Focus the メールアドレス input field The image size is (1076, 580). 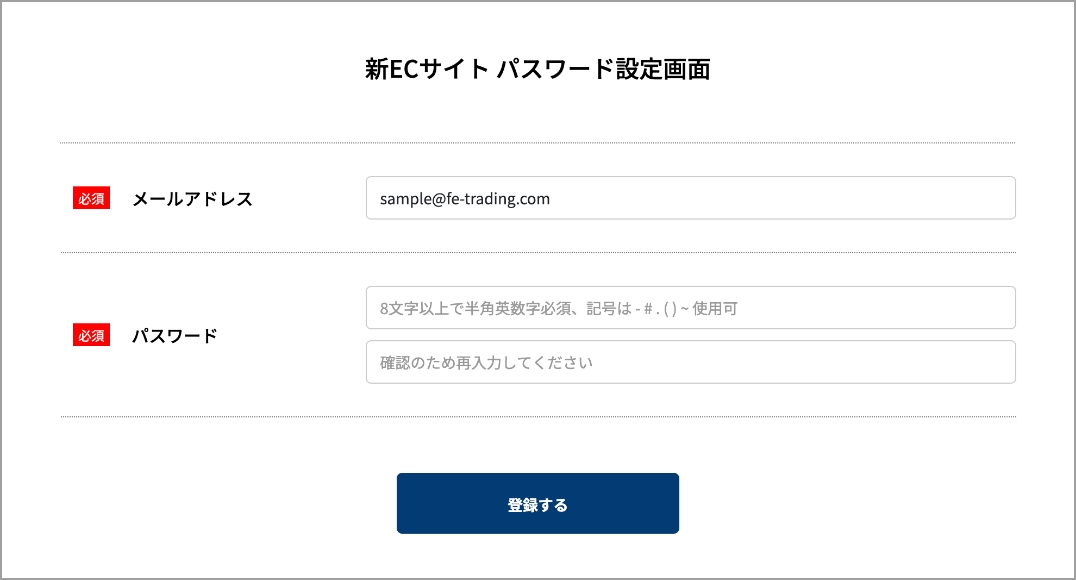click(x=690, y=198)
